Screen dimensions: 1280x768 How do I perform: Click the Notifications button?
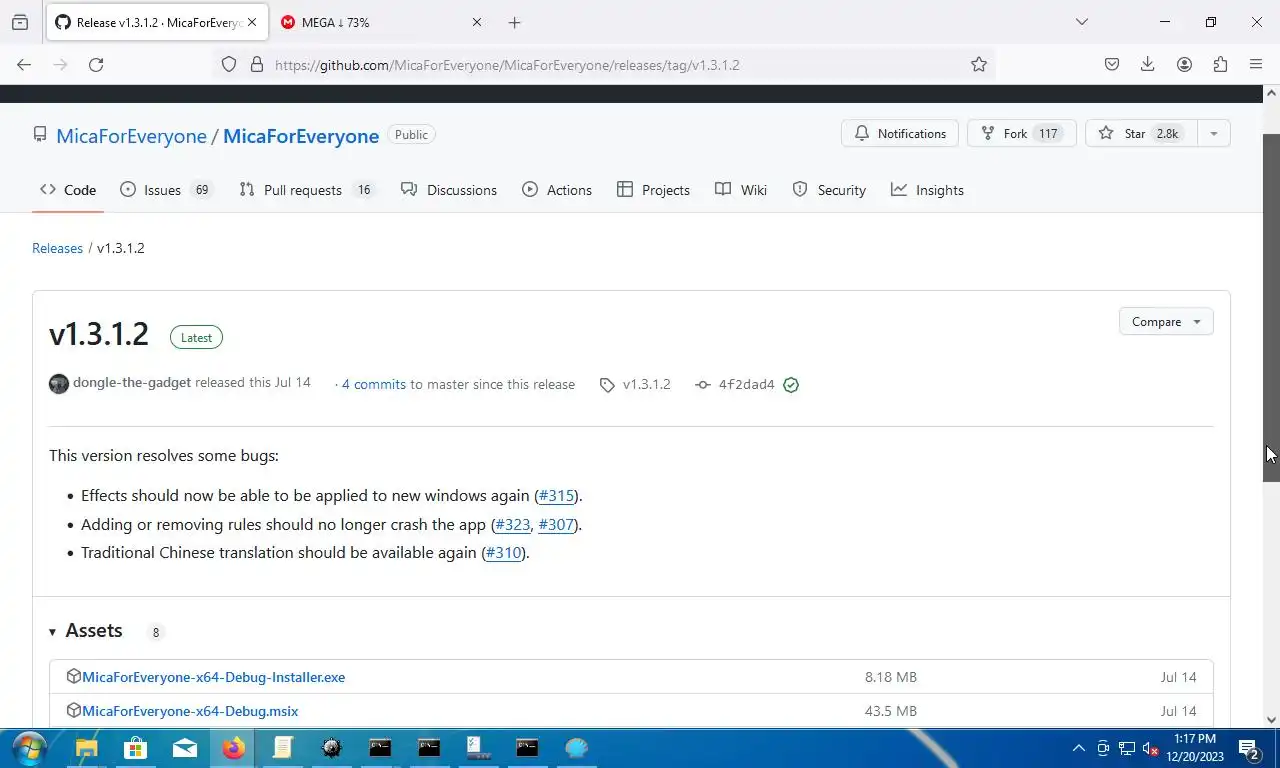pos(900,133)
